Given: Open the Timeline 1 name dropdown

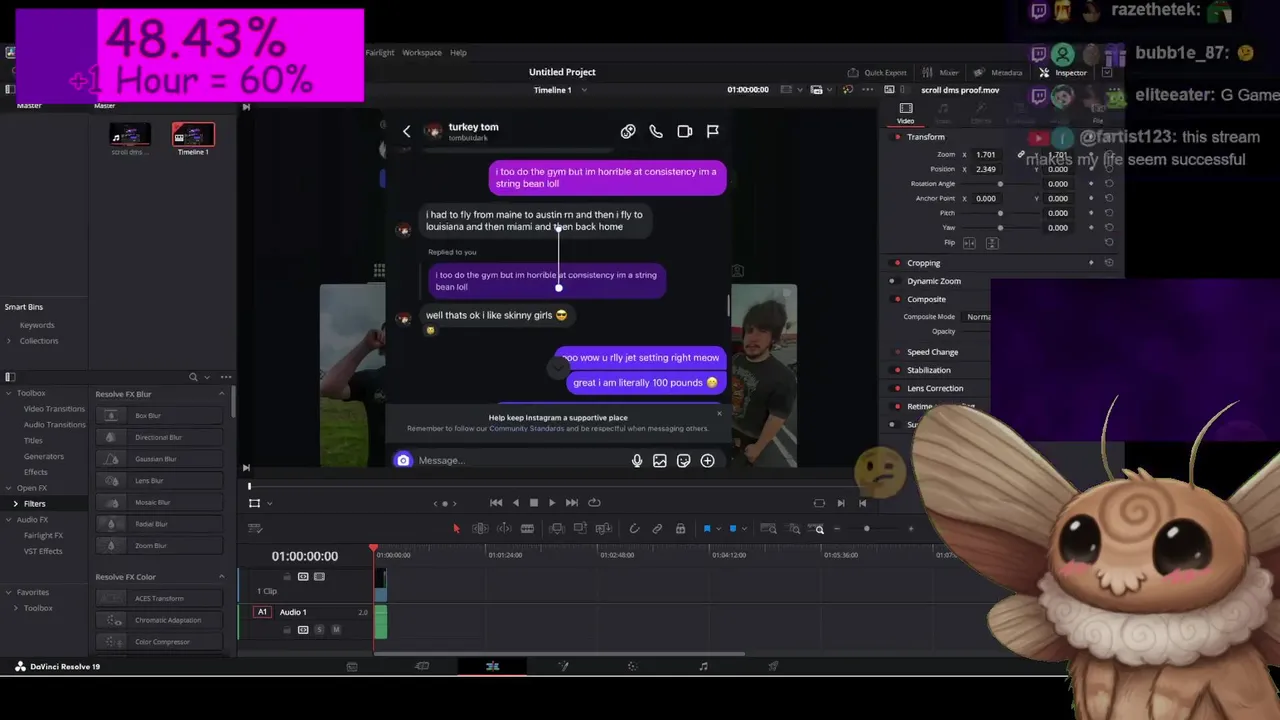Looking at the screenshot, I should (x=584, y=90).
